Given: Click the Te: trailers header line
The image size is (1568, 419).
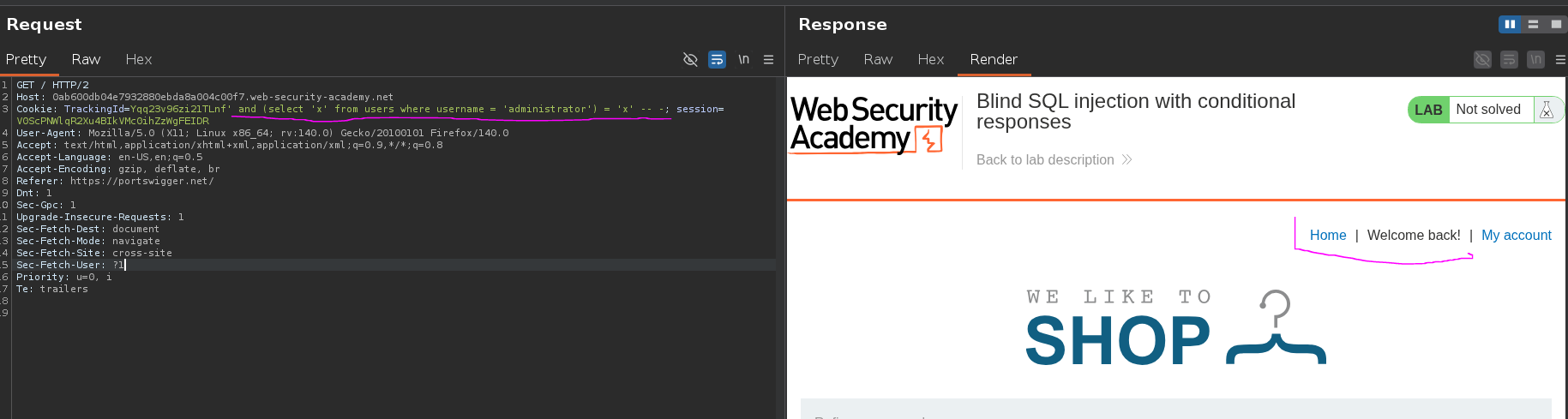Looking at the screenshot, I should [52, 289].
